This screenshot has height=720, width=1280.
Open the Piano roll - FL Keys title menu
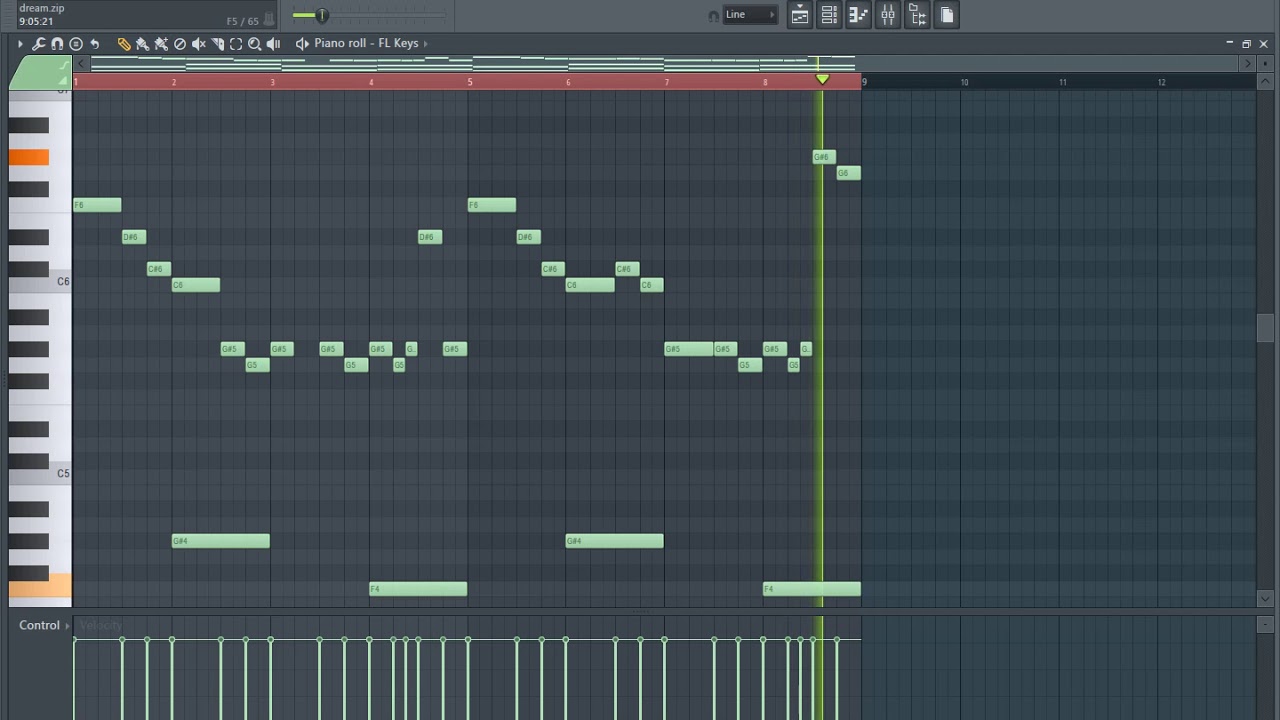click(x=366, y=43)
